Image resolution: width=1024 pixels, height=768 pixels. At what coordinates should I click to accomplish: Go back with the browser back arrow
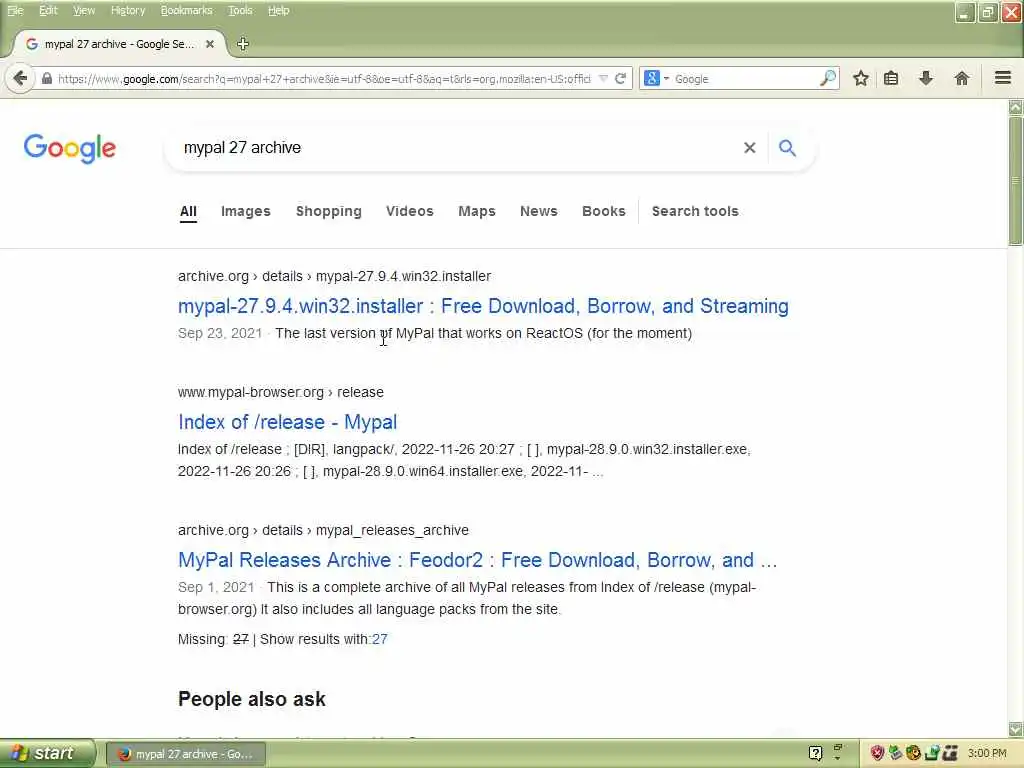(20, 79)
